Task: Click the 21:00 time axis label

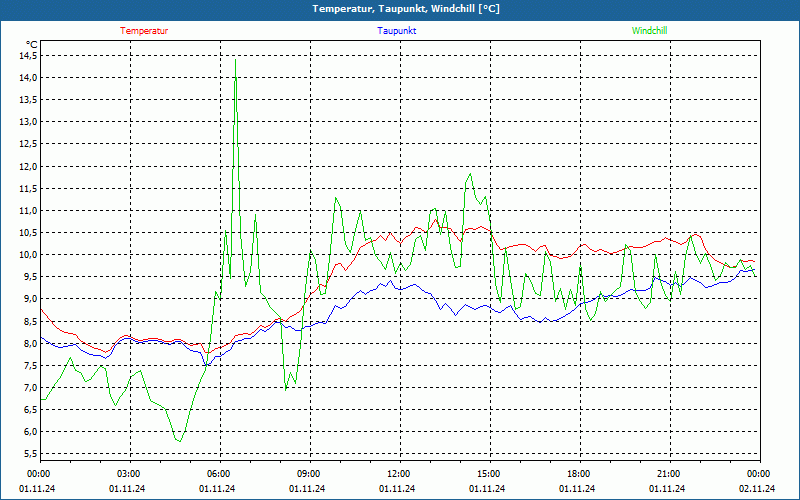Action: tap(668, 474)
